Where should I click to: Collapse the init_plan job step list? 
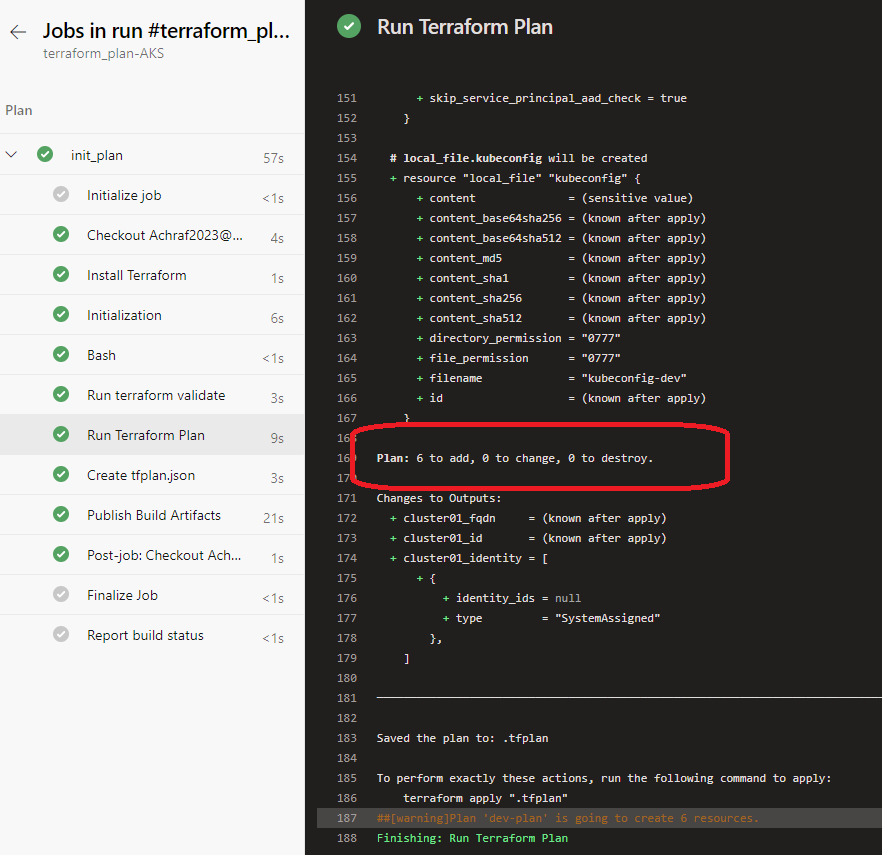click(13, 155)
